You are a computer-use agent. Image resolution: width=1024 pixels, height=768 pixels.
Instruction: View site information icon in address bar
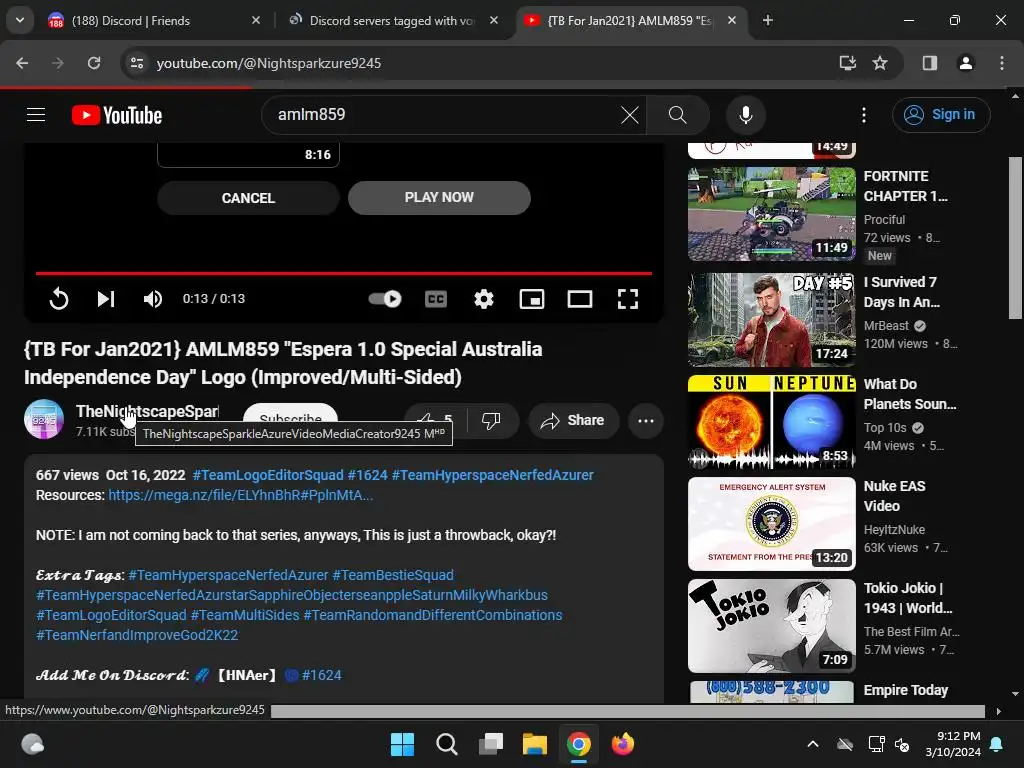coord(137,63)
